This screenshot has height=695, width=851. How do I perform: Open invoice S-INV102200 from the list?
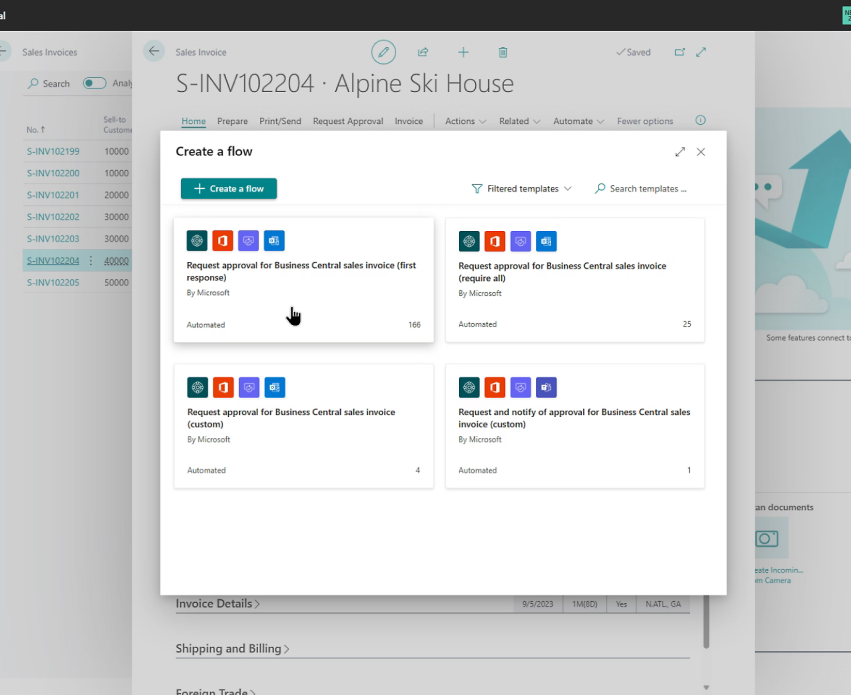click(53, 173)
